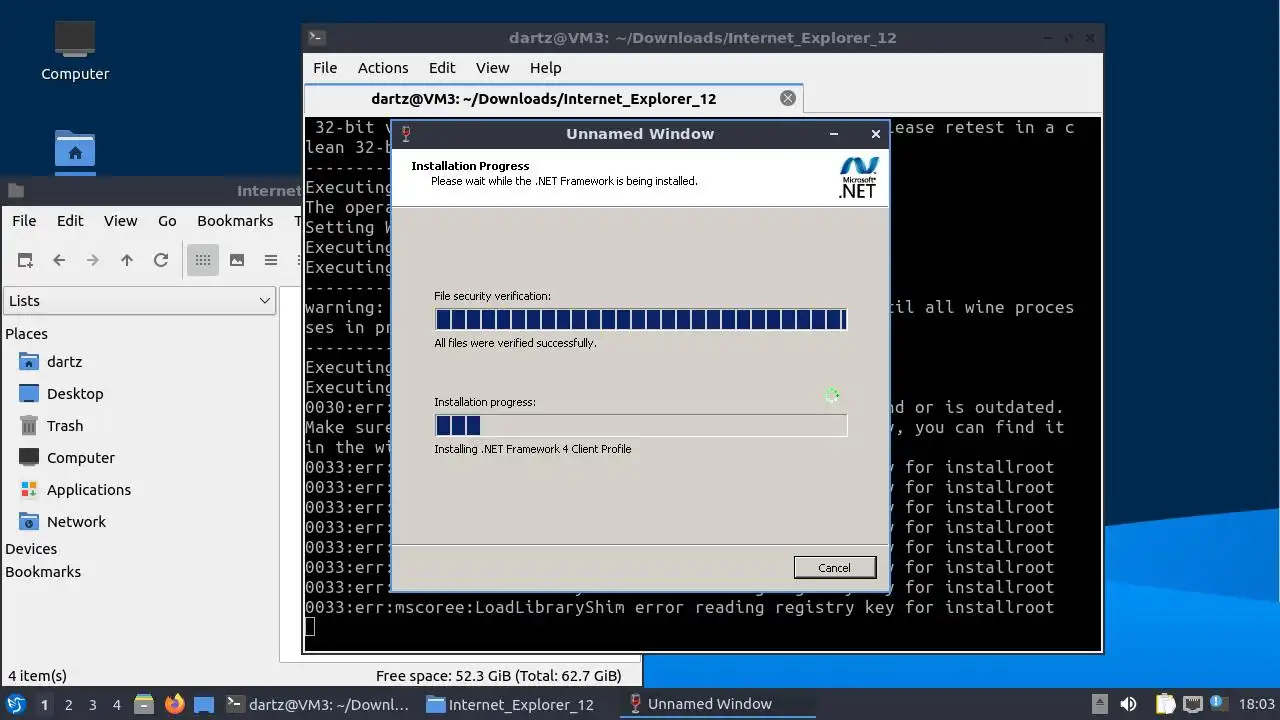Switch to workspace 3 on taskbar
The width and height of the screenshot is (1280, 720).
coord(92,704)
